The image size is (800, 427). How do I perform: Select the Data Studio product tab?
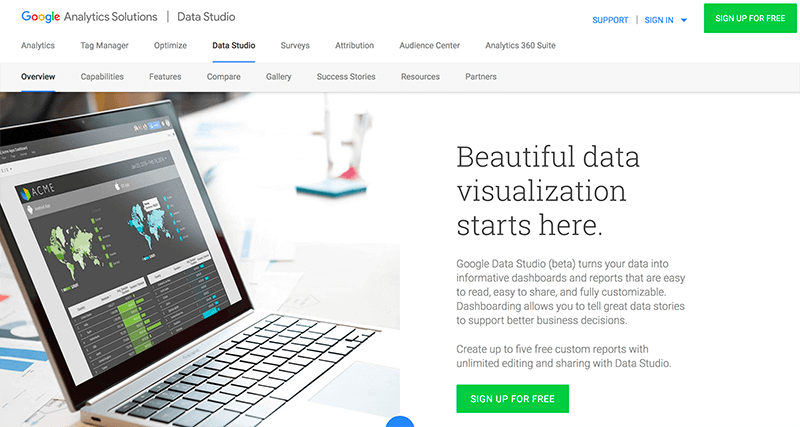pyautogui.click(x=234, y=45)
